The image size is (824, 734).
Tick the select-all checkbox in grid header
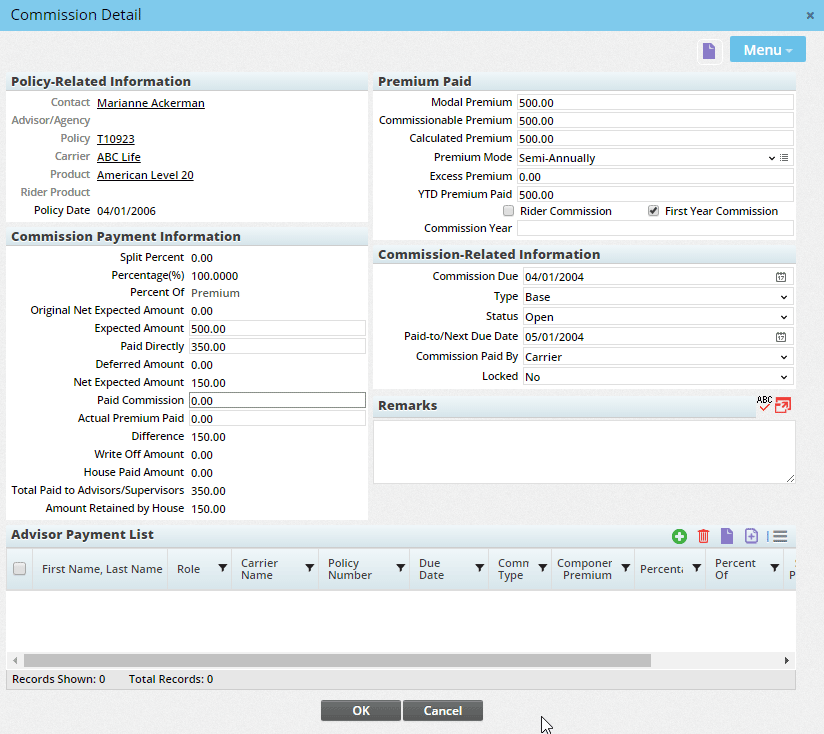[19, 569]
